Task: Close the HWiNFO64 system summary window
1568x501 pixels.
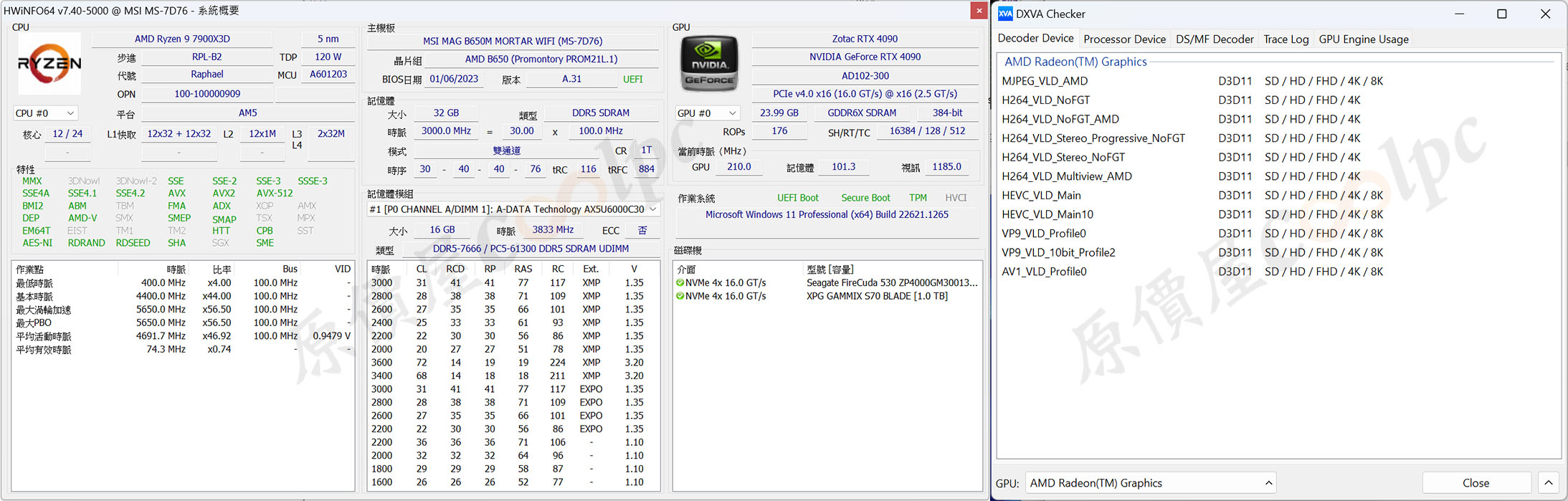Action: (979, 10)
